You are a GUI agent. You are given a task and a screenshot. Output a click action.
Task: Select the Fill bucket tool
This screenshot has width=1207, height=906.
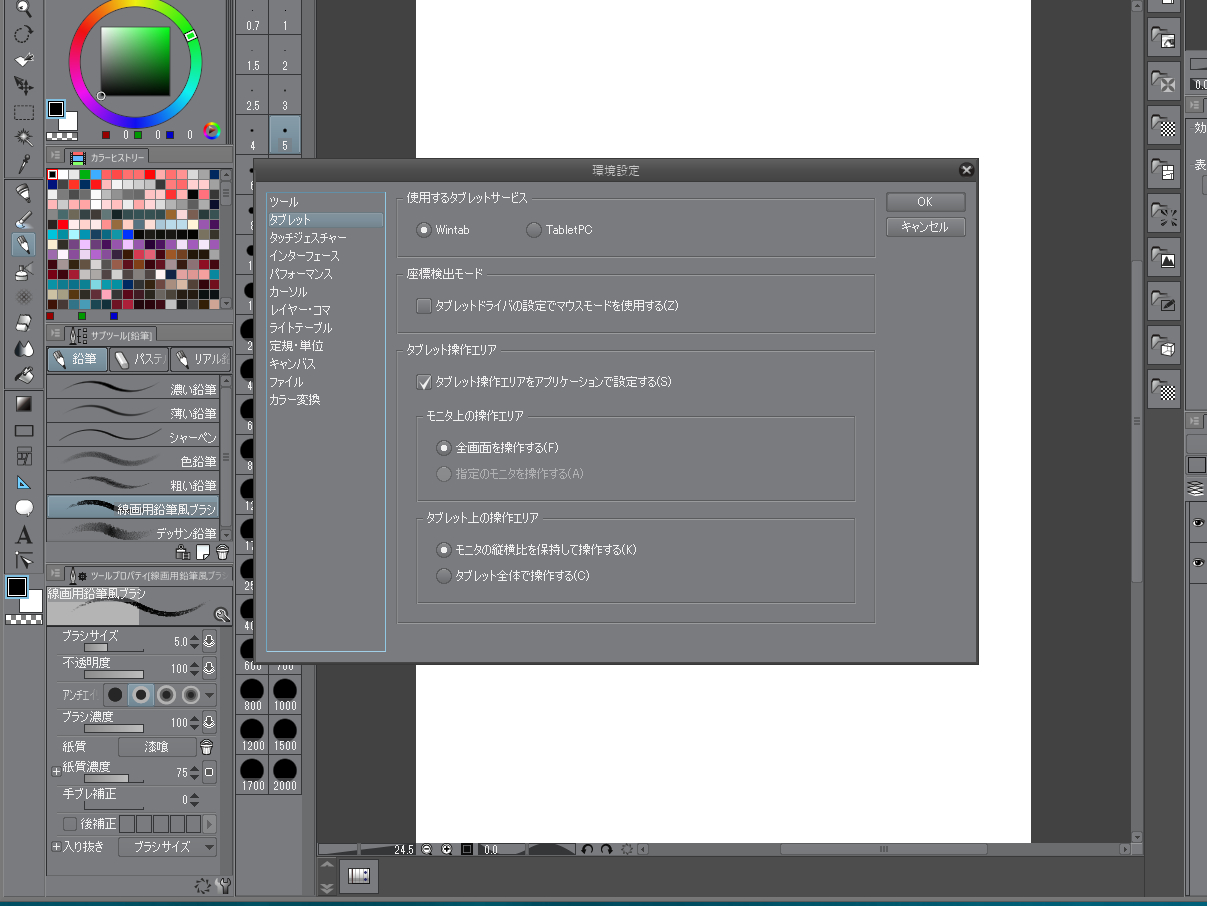pos(24,375)
